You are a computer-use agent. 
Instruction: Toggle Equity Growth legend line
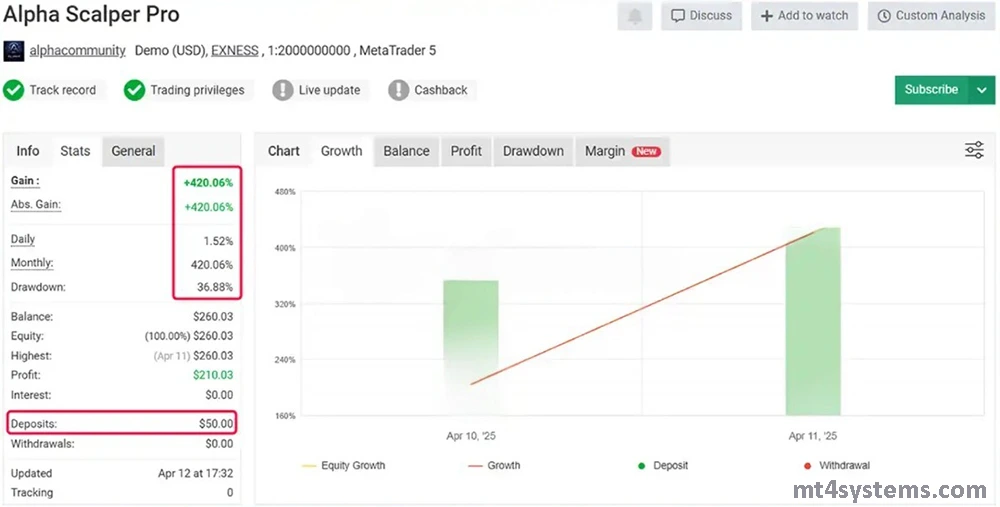tap(309, 466)
